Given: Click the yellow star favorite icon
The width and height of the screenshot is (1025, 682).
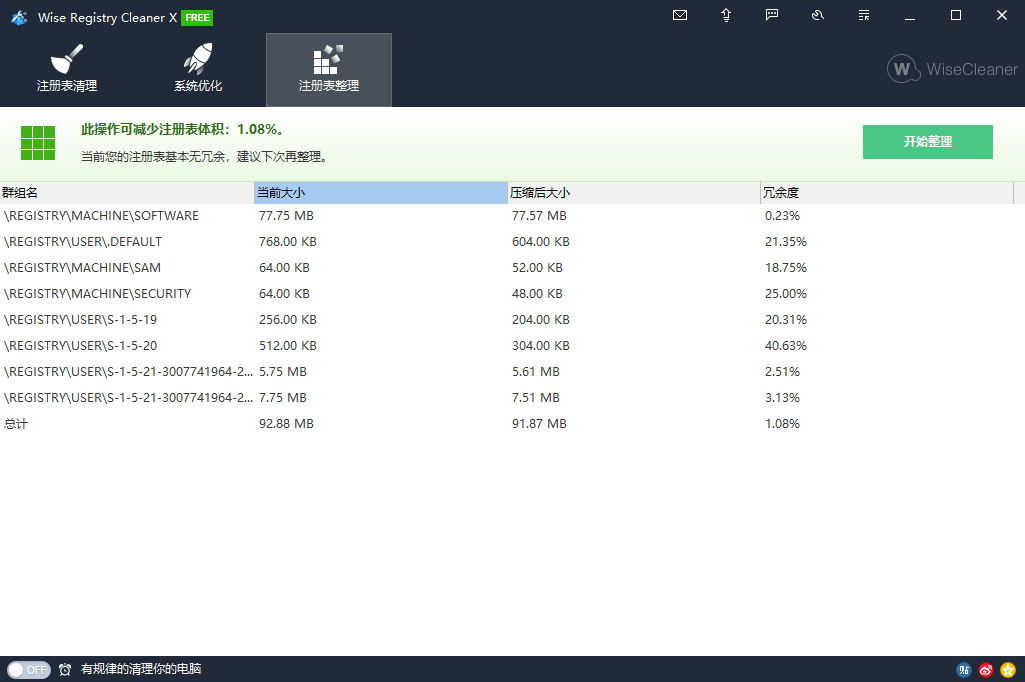Looking at the screenshot, I should (x=1008, y=670).
